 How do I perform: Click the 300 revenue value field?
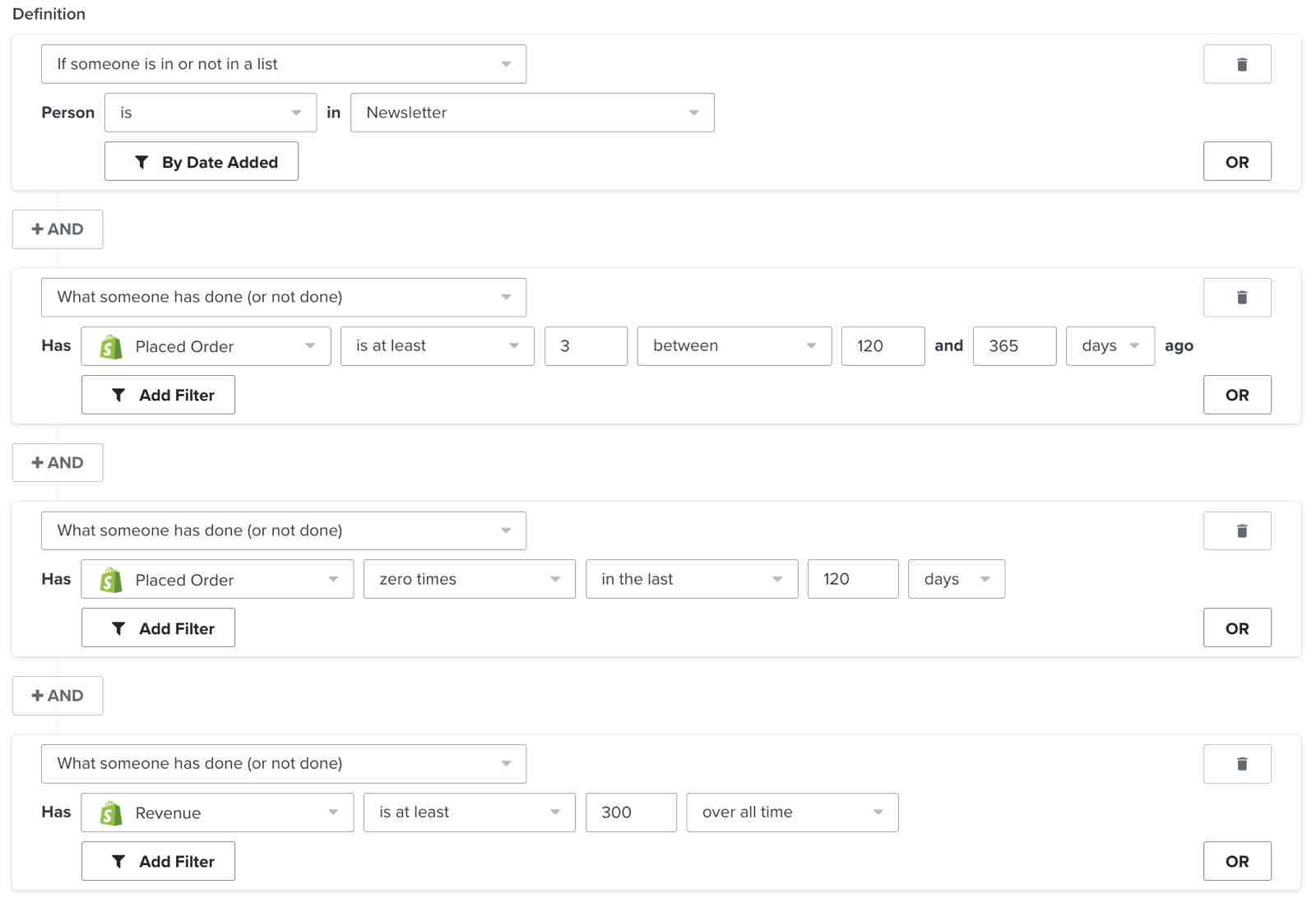[x=630, y=813]
